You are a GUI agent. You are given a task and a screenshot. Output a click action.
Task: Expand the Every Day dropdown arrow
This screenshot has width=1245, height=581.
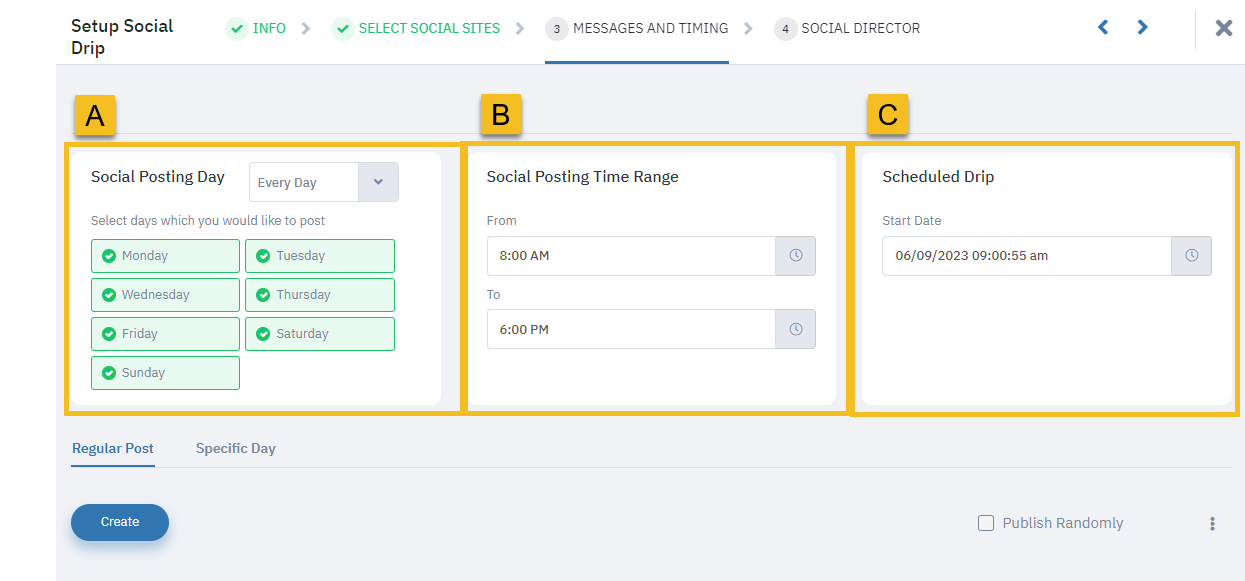point(378,182)
